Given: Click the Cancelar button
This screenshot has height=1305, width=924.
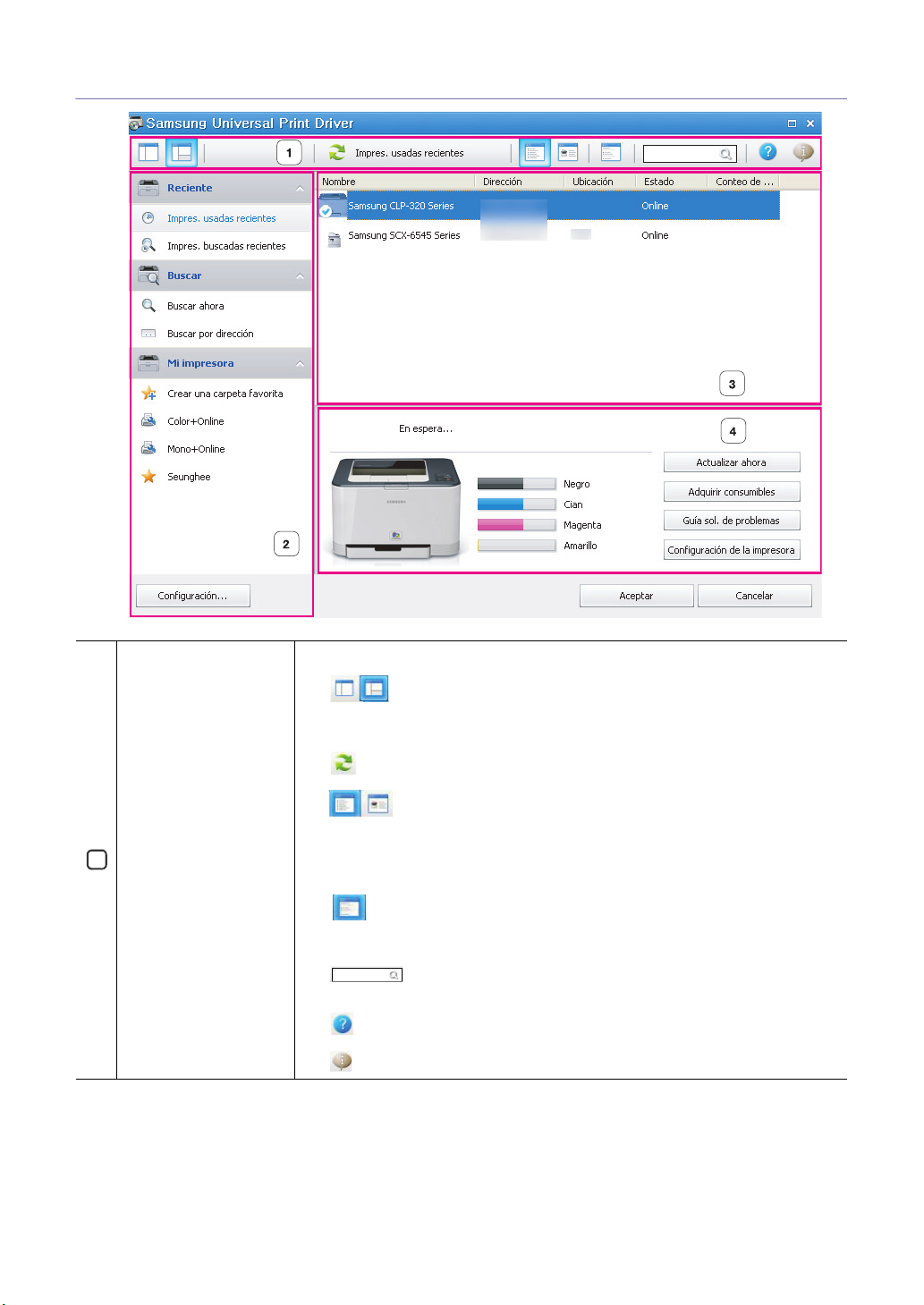Looking at the screenshot, I should click(x=755, y=596).
